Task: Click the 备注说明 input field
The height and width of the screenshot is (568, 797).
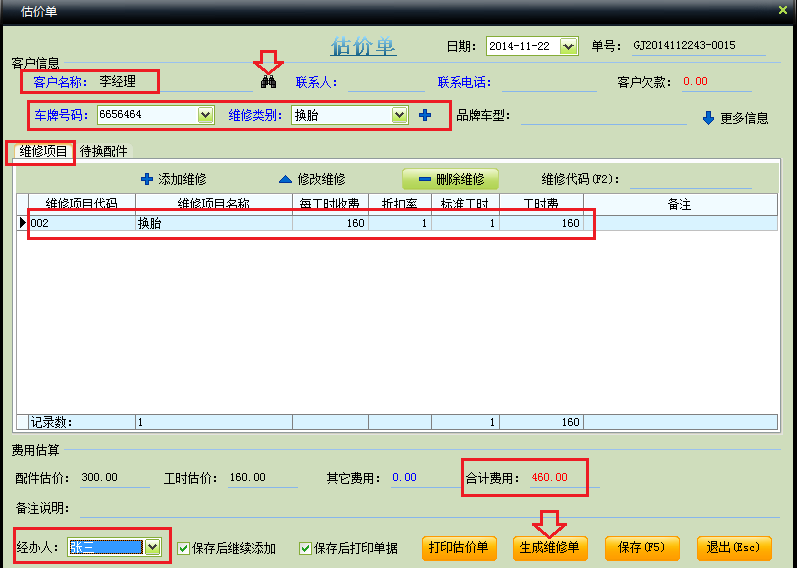Action: [x=430, y=508]
